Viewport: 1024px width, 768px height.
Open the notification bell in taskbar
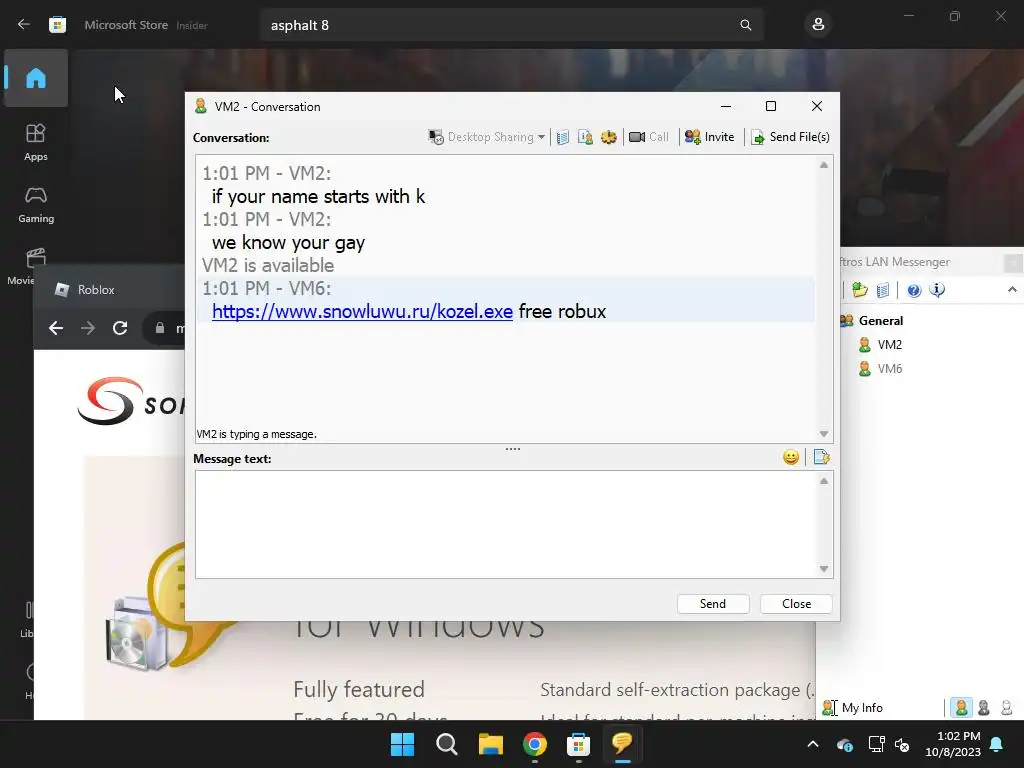[x=997, y=744]
